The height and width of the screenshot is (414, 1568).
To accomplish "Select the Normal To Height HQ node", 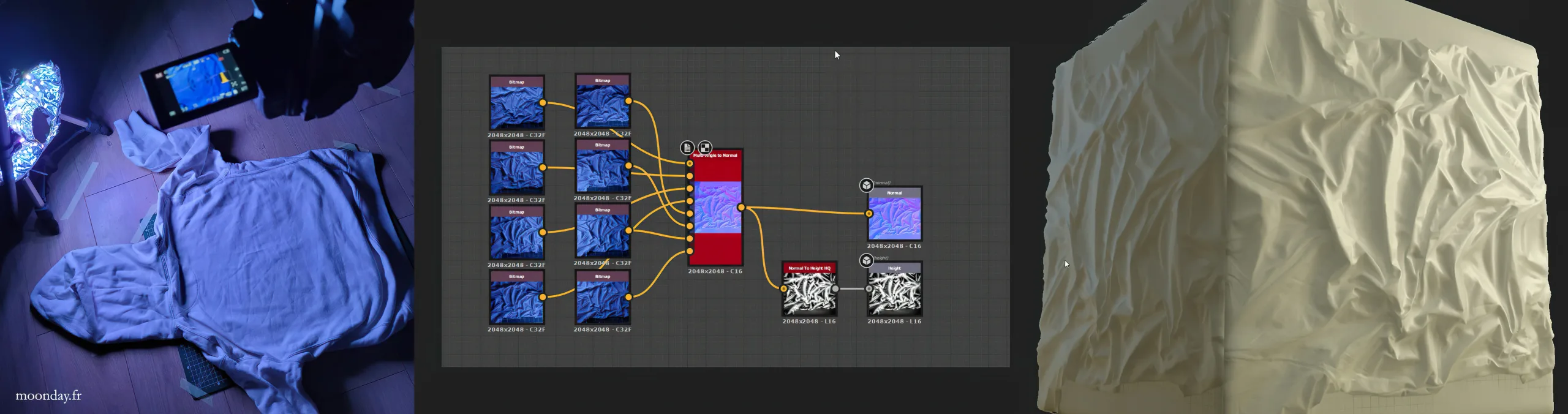I will (x=809, y=289).
